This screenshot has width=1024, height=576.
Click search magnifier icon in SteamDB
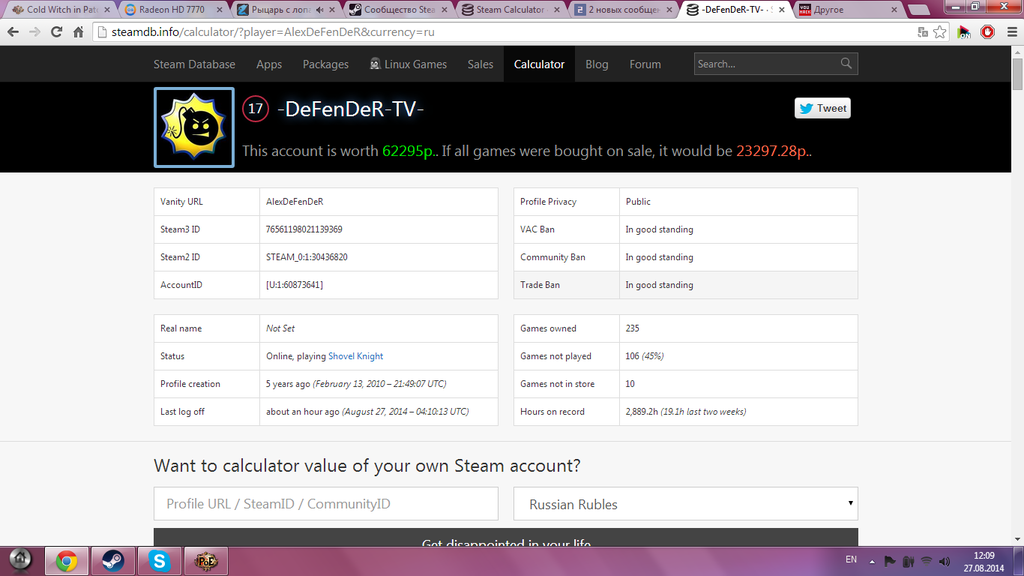846,63
